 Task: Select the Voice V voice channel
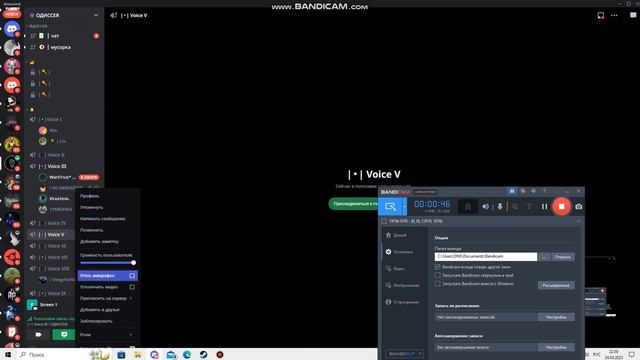[x=51, y=235]
